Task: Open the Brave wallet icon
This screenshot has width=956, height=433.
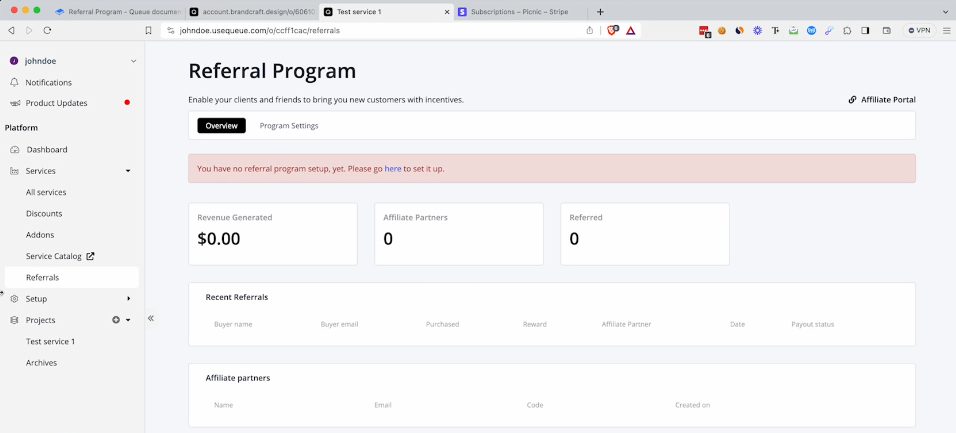Action: coord(887,30)
